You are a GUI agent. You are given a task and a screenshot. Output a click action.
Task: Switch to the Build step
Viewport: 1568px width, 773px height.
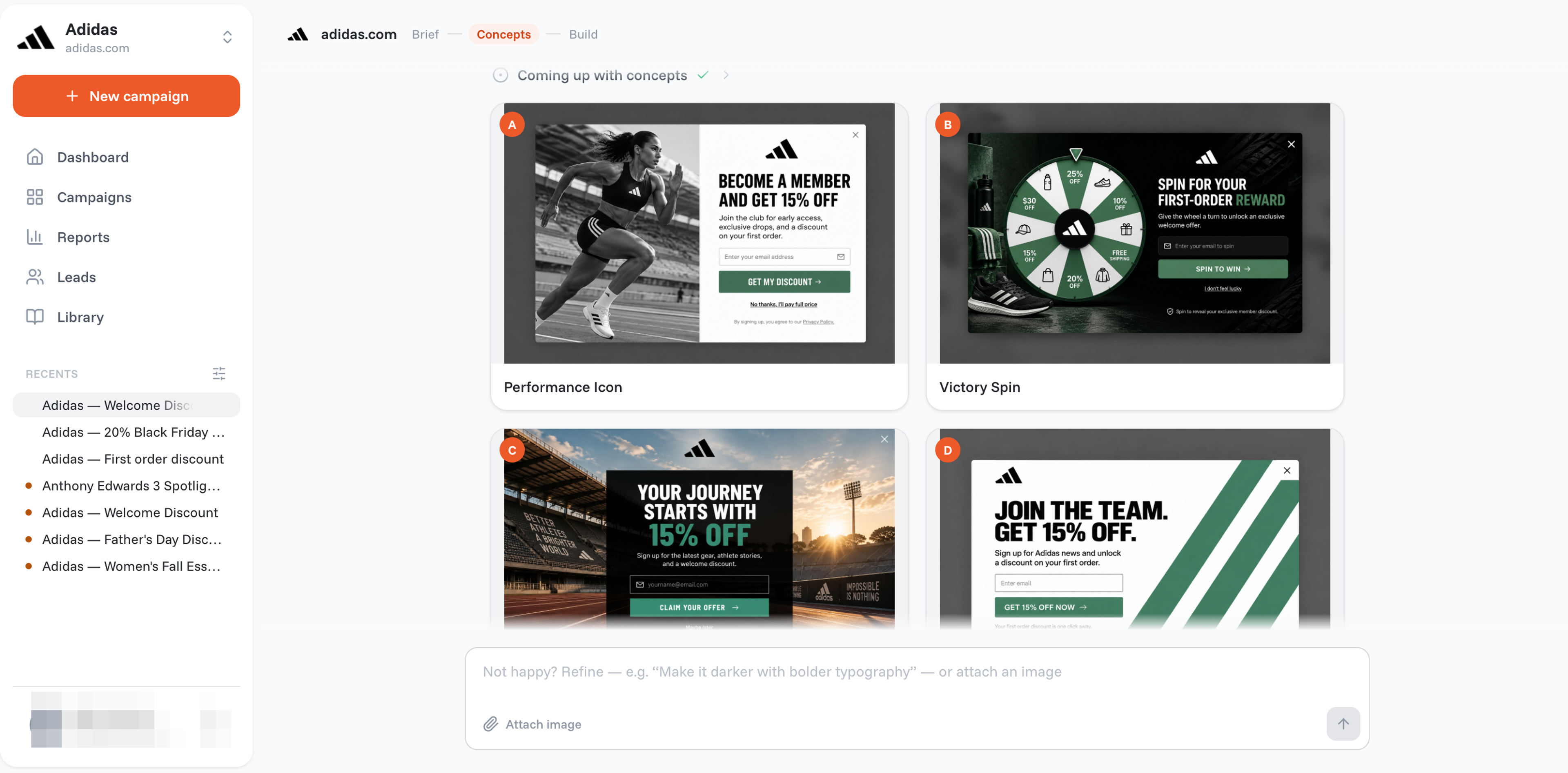click(x=583, y=35)
